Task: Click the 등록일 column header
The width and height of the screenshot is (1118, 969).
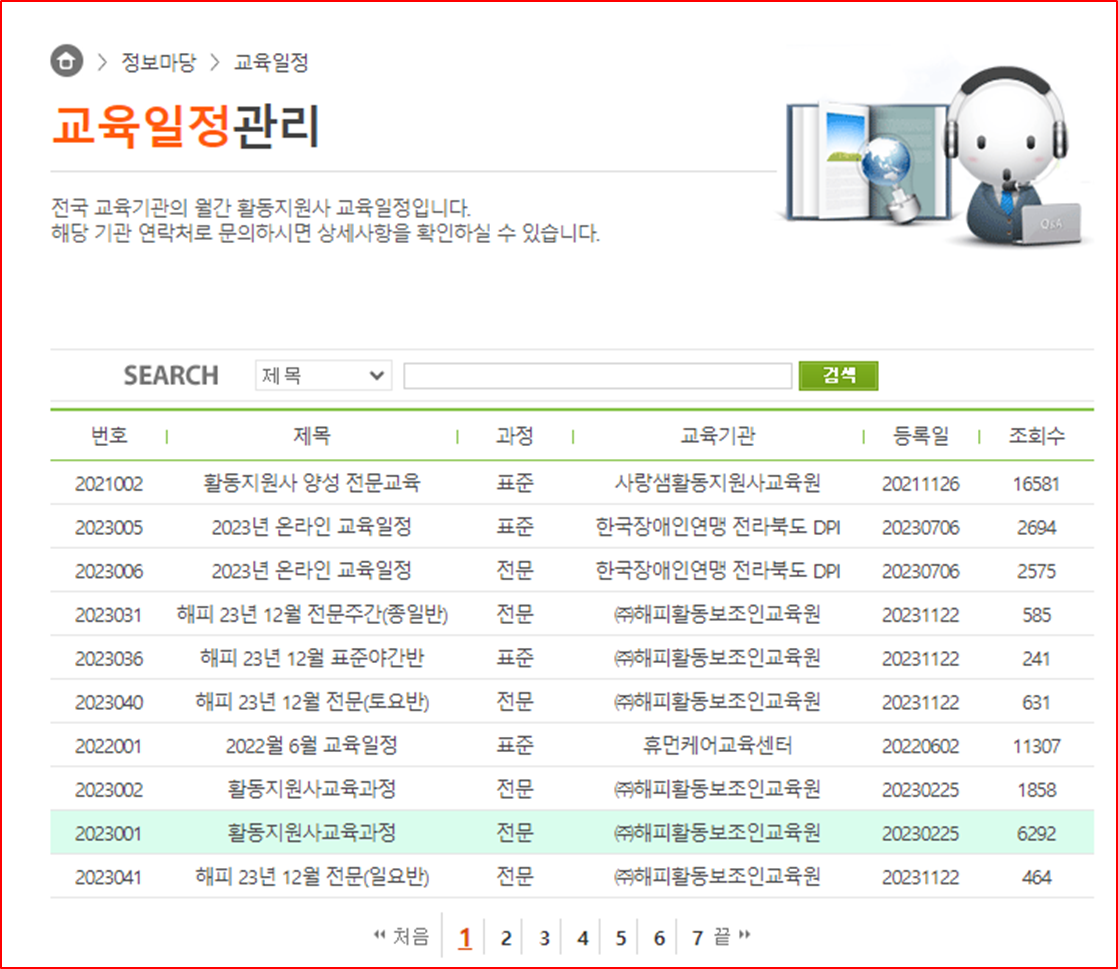Action: pyautogui.click(x=920, y=435)
